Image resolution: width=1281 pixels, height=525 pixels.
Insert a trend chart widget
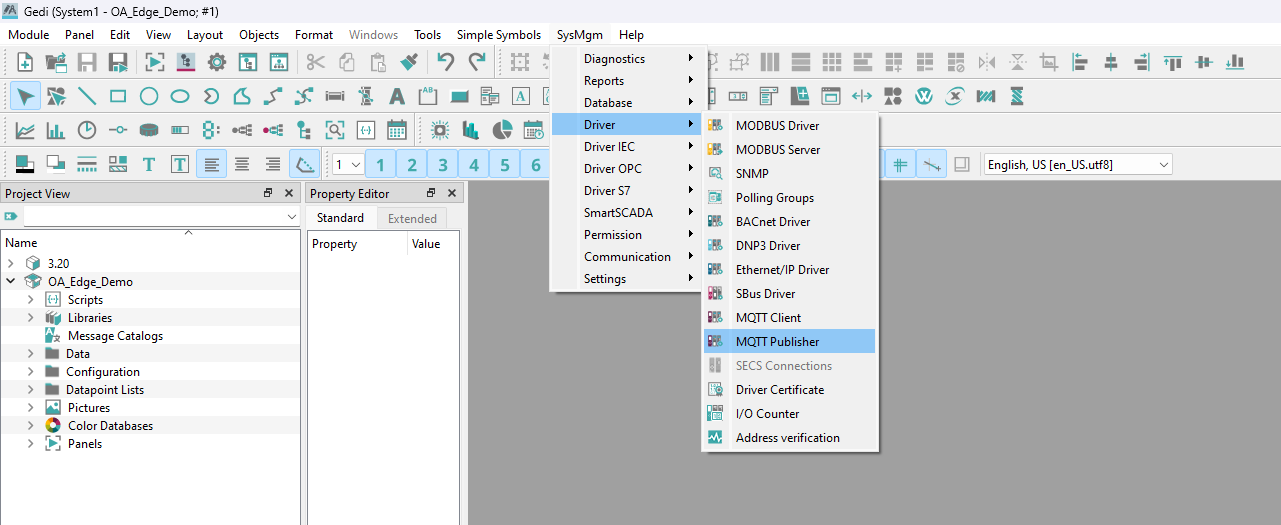25,130
